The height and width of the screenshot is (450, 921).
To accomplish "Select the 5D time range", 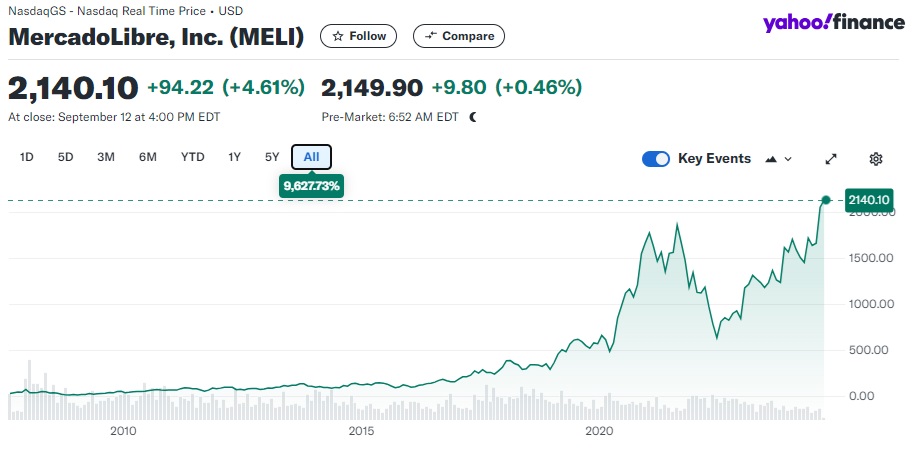I will 66,157.
